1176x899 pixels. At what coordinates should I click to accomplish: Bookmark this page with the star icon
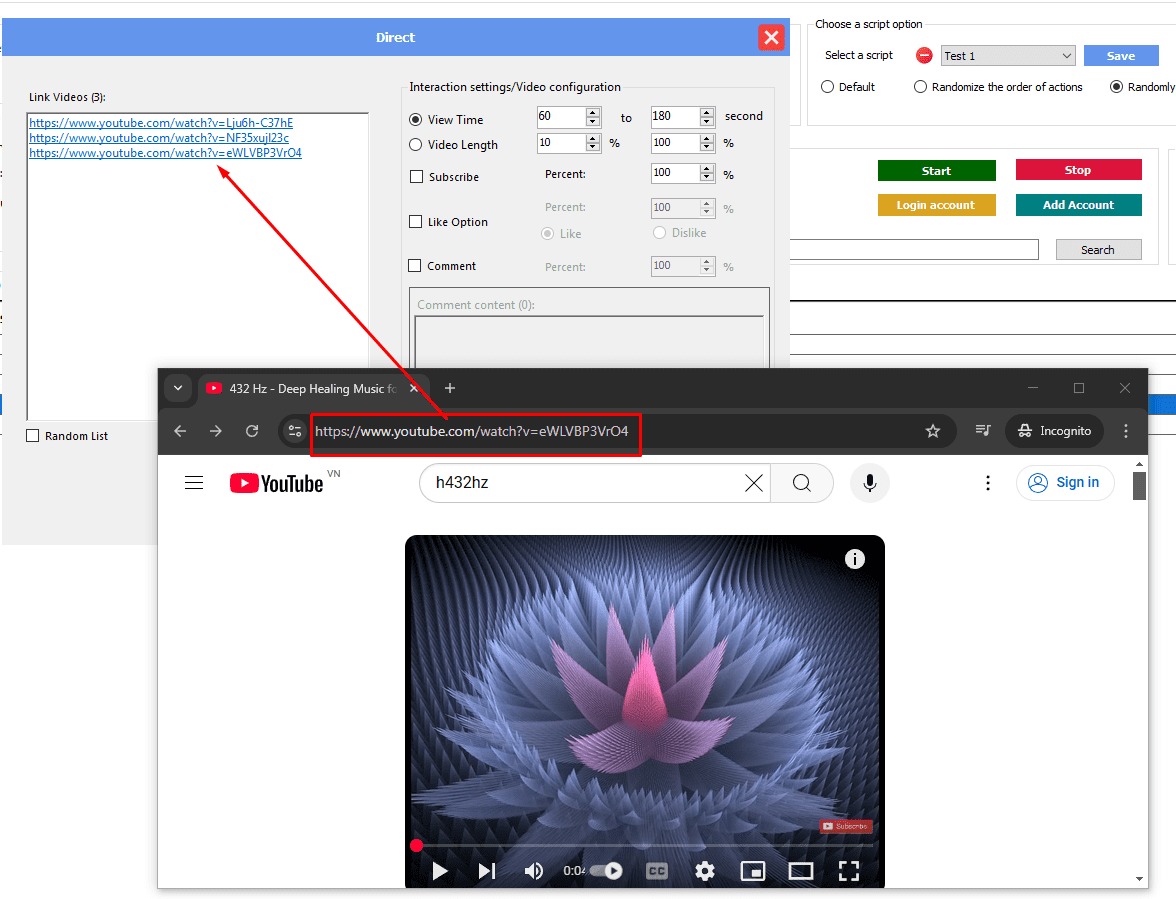click(x=933, y=431)
